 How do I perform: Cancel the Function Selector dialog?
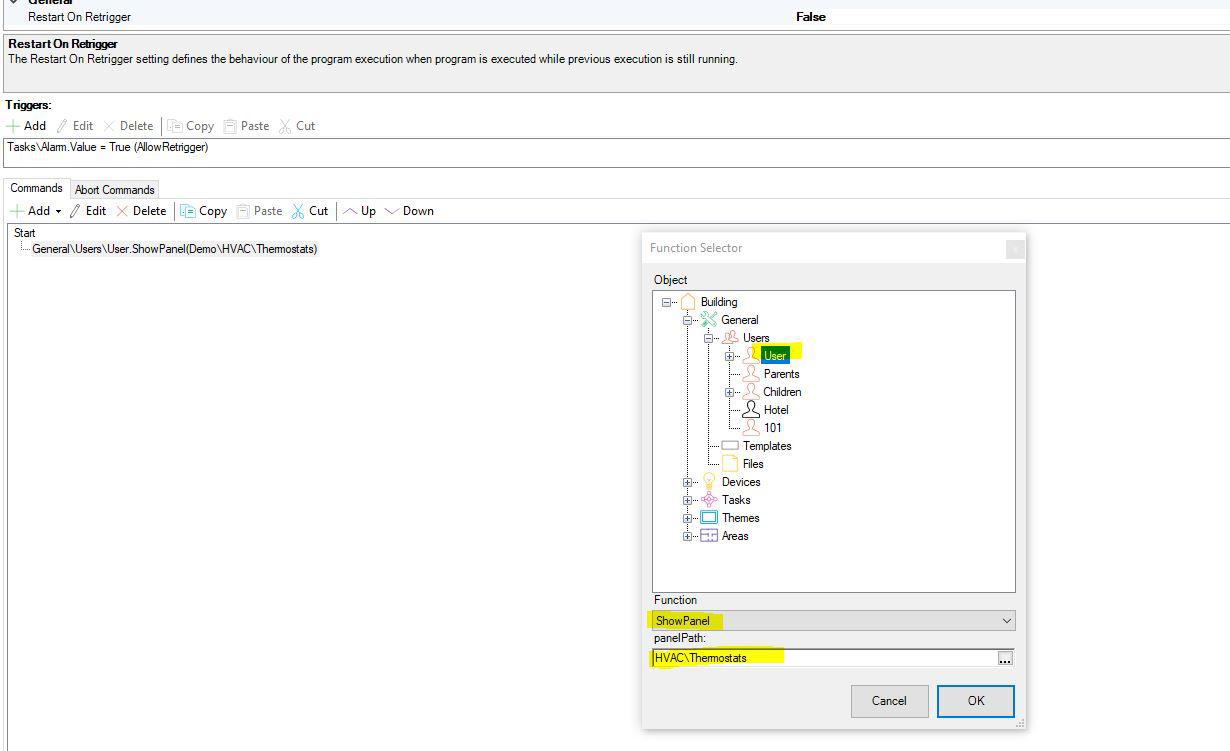pyautogui.click(x=889, y=701)
